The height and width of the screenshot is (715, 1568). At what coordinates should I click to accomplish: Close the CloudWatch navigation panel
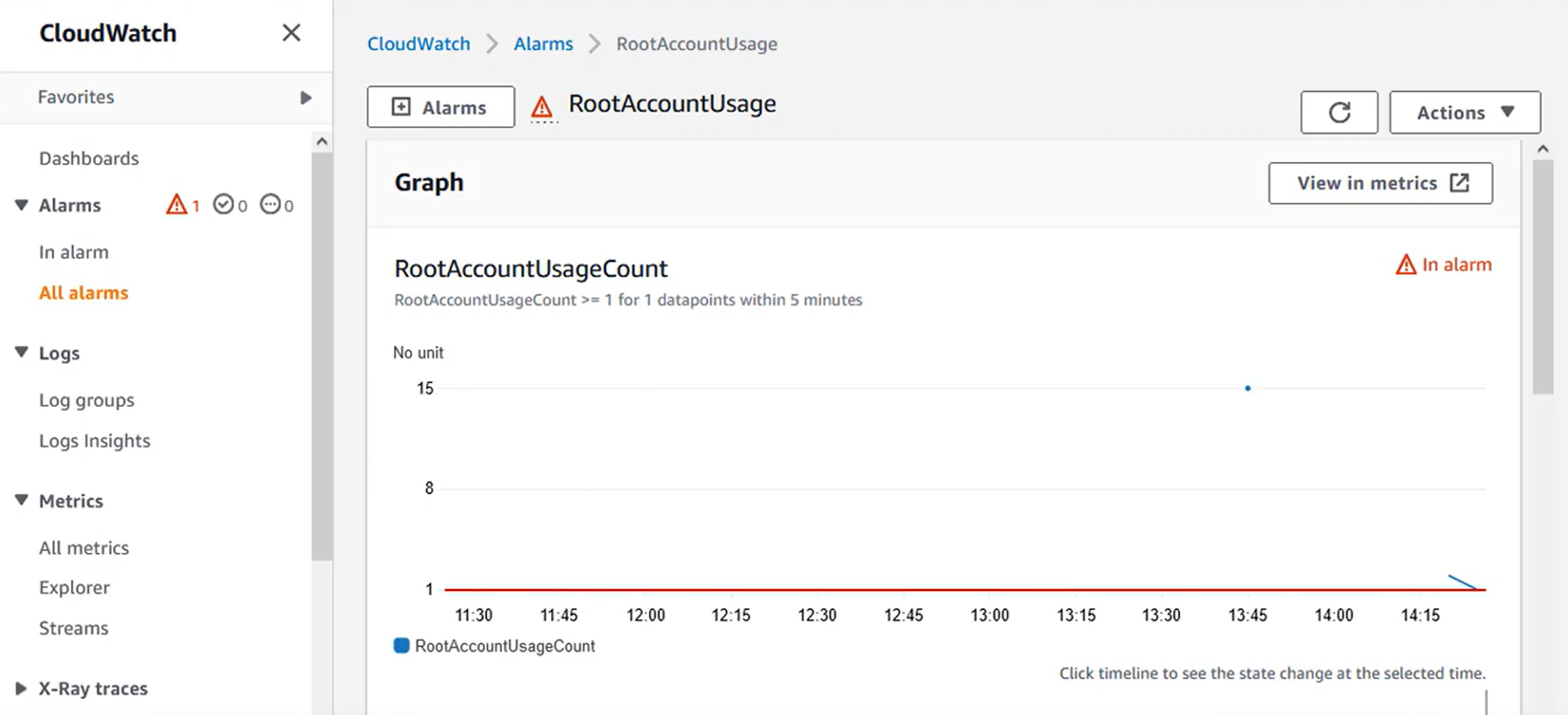tap(291, 33)
